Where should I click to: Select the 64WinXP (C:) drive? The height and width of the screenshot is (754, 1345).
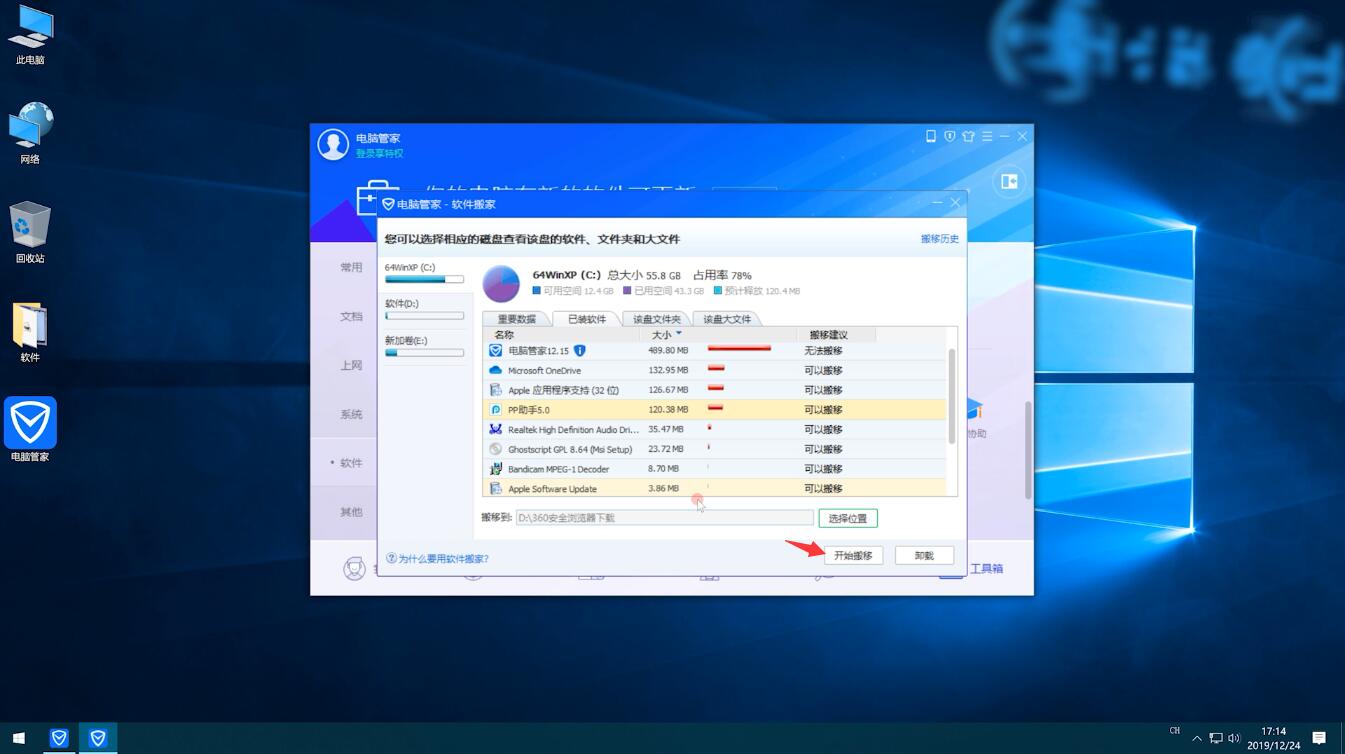coord(425,274)
